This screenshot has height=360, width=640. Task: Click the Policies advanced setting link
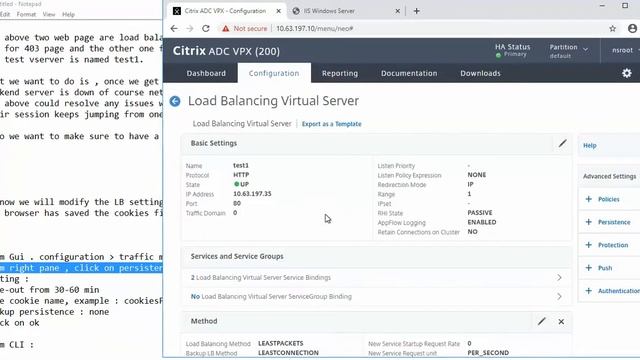pos(609,199)
